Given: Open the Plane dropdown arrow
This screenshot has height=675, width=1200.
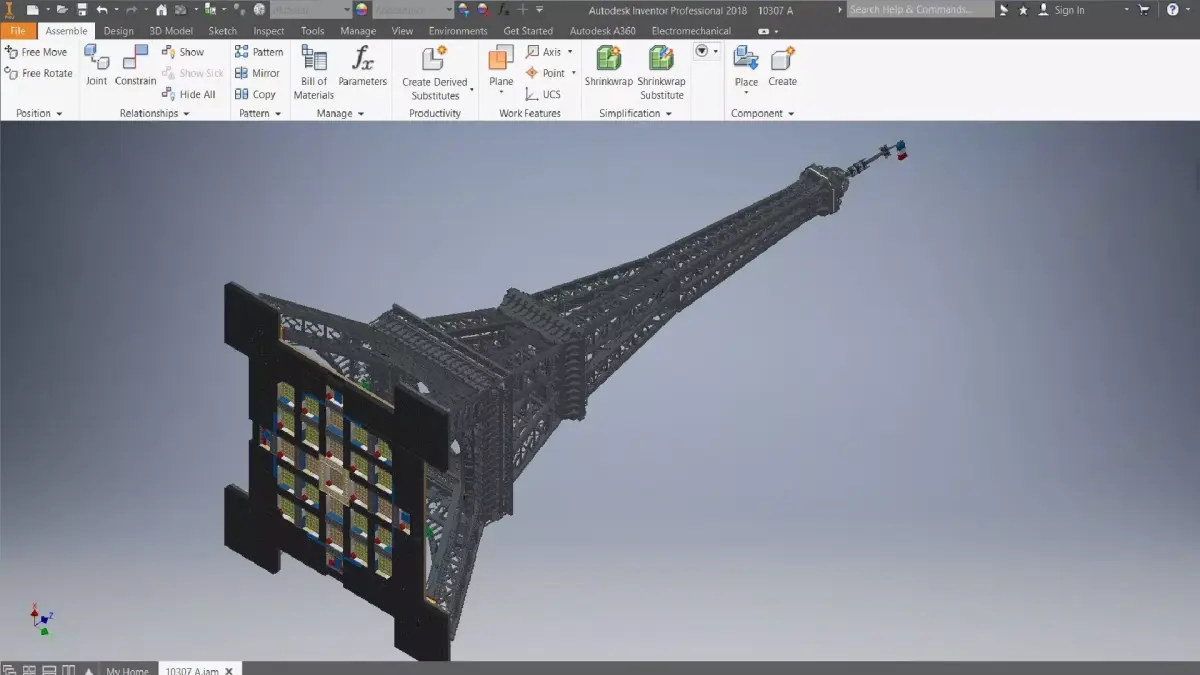Looking at the screenshot, I should click(x=501, y=94).
